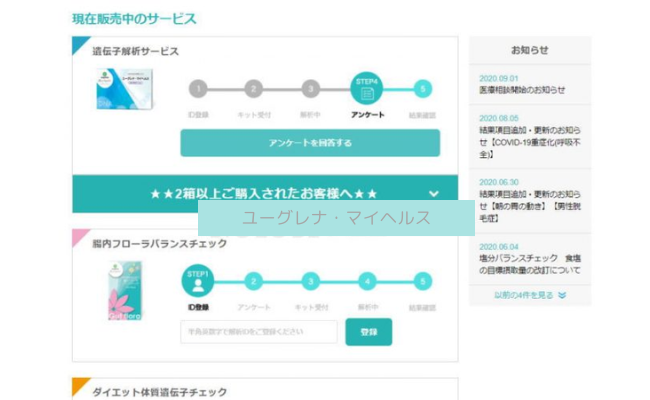Click the お知らせ panel header
This screenshot has width=650, height=400.
530,50
